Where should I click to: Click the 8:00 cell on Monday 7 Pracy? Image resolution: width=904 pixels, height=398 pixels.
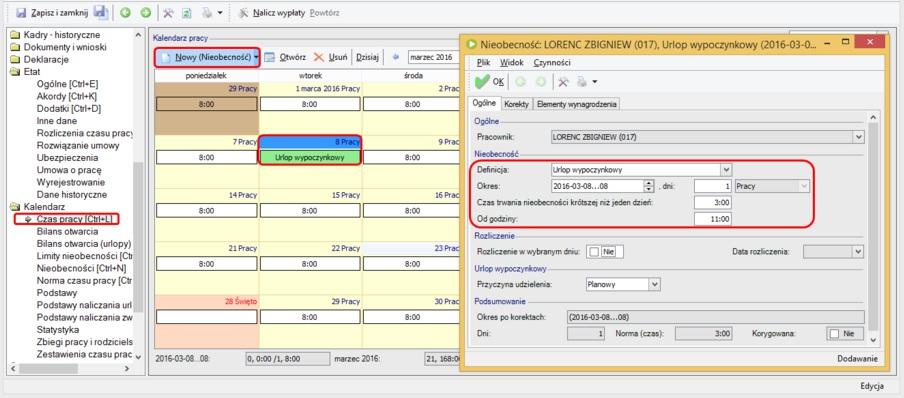[x=206, y=157]
